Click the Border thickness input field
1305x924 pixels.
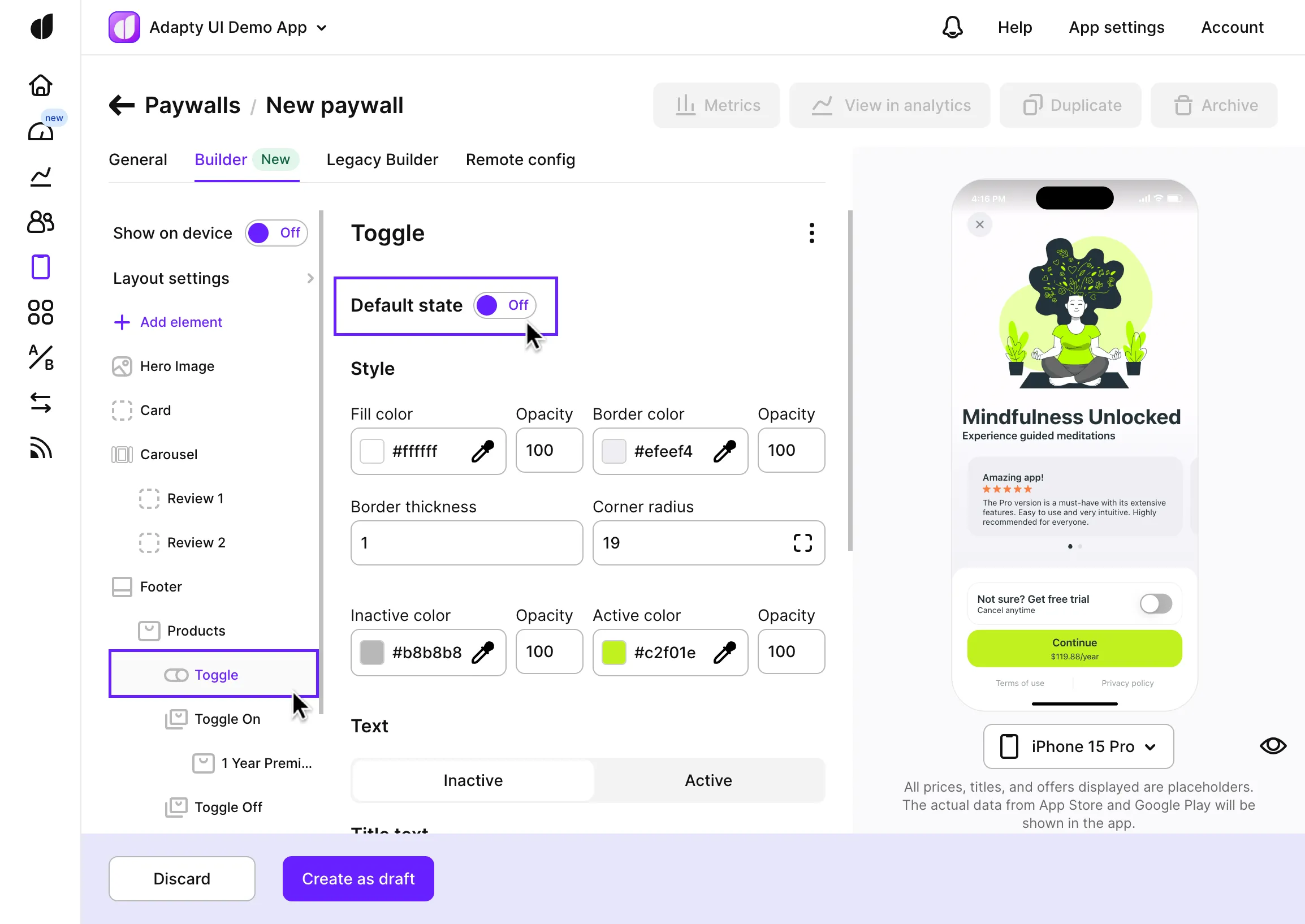[x=466, y=543]
